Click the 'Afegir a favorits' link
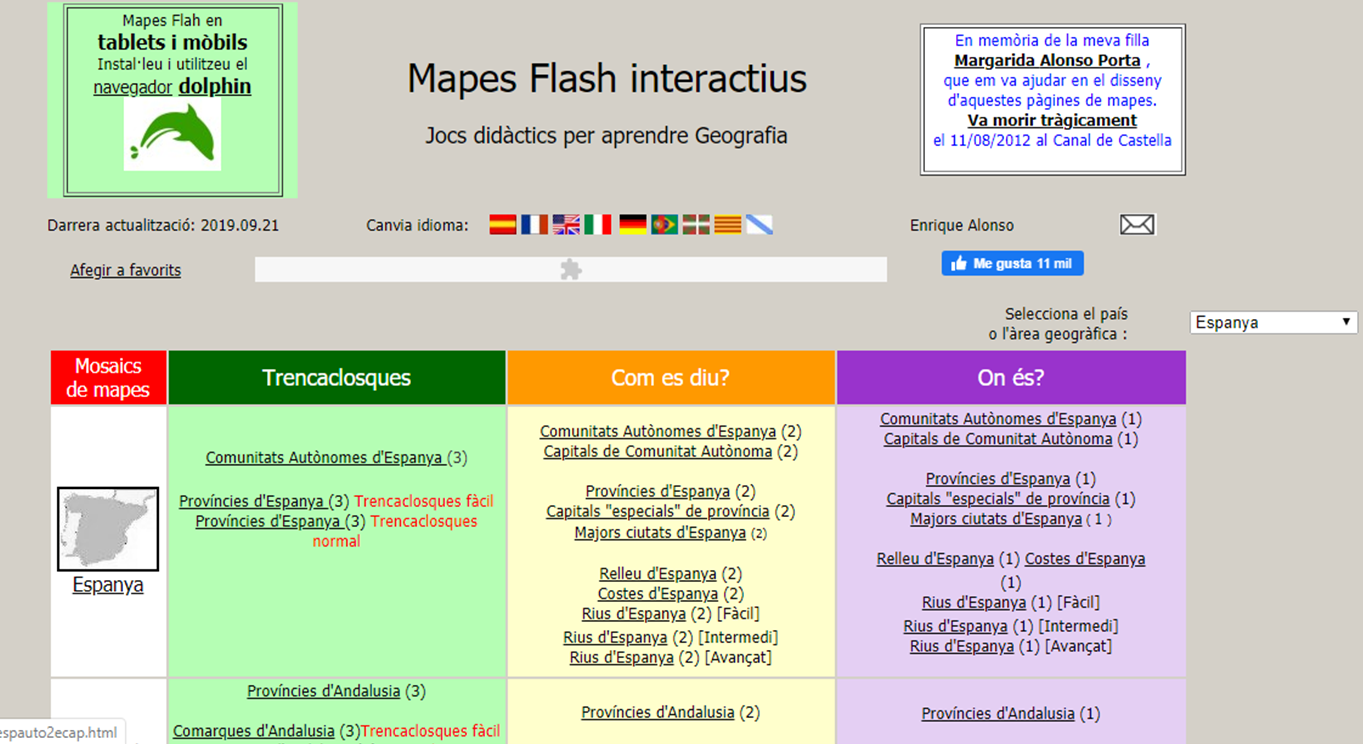The image size is (1363, 744). 126,270
